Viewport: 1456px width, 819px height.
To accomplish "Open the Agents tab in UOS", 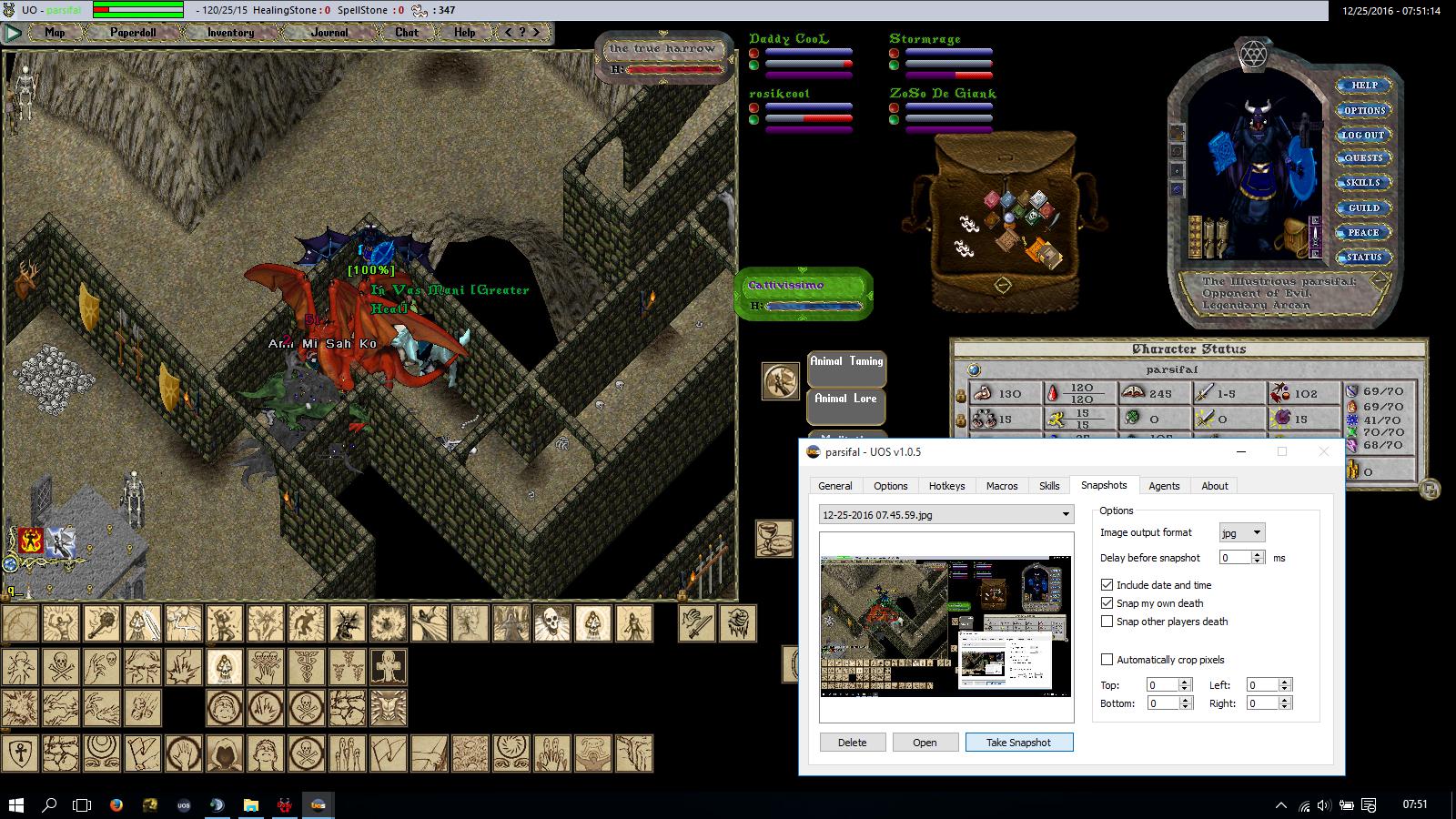I will point(1164,486).
